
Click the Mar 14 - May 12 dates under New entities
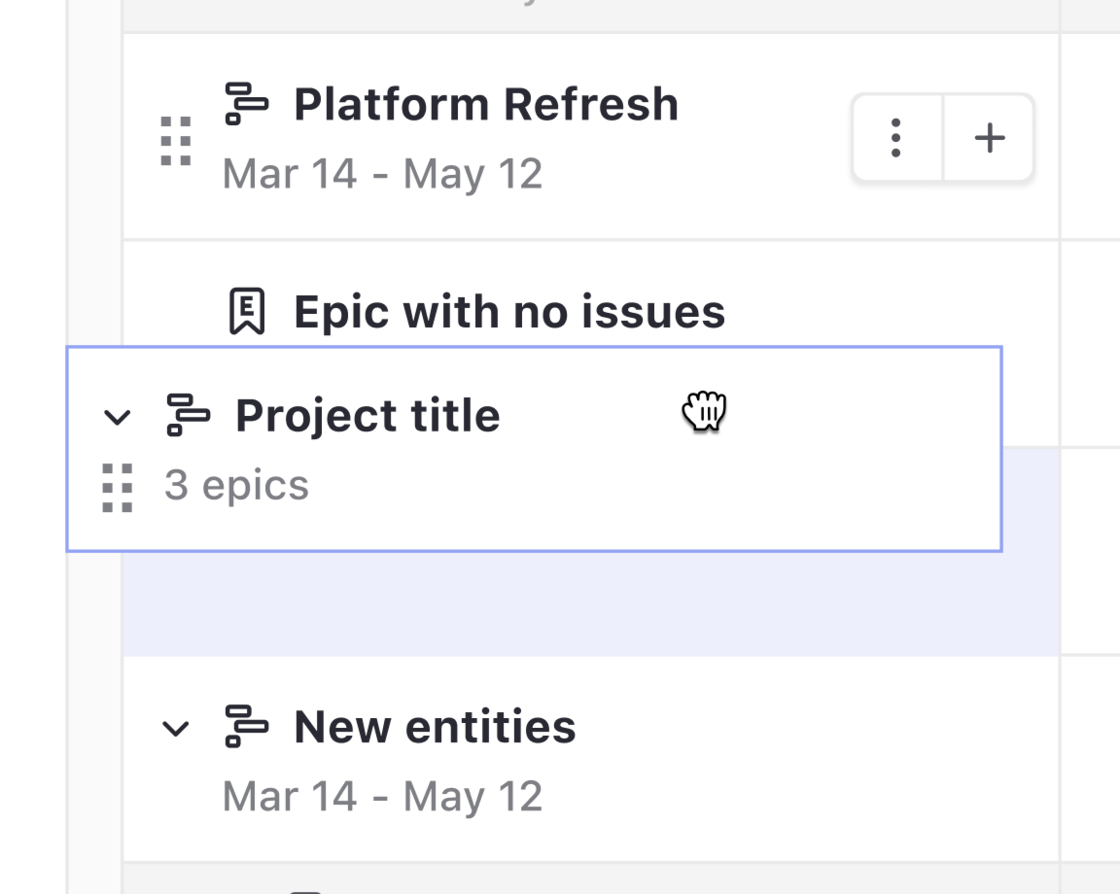[x=383, y=796]
